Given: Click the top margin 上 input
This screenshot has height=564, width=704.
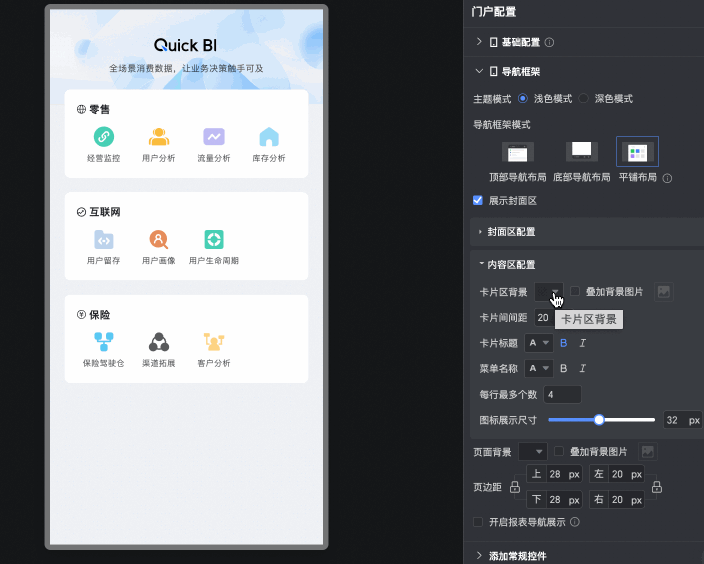Looking at the screenshot, I should point(554,474).
